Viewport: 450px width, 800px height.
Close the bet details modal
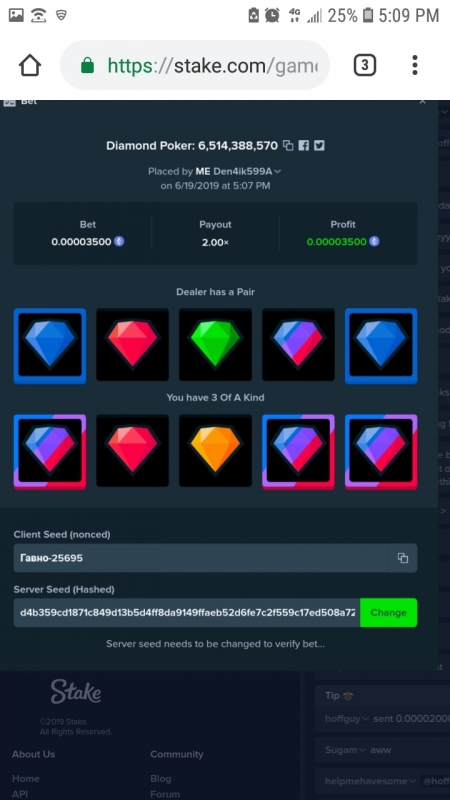pos(422,102)
